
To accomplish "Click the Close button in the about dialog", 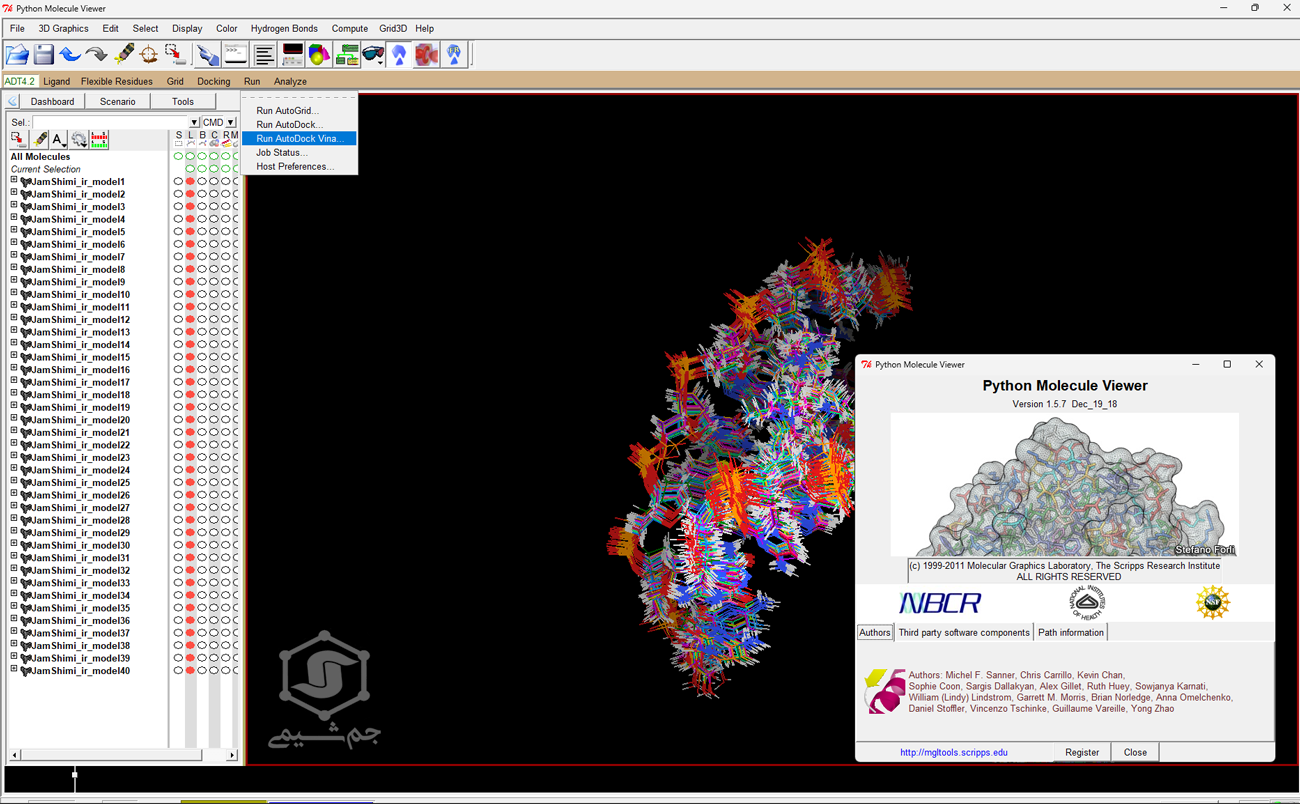I will pyautogui.click(x=1135, y=752).
